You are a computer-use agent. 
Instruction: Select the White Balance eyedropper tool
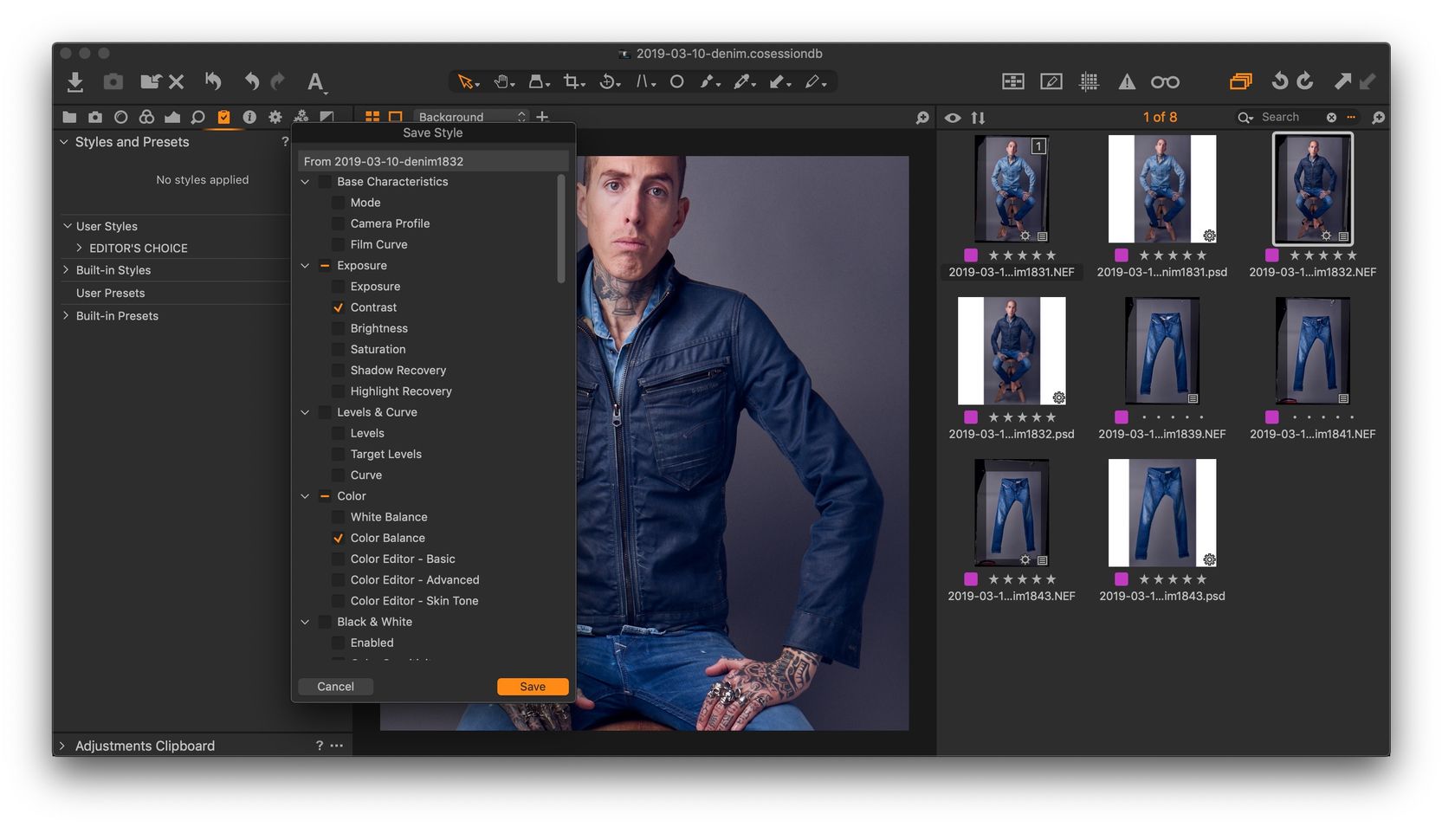click(744, 82)
